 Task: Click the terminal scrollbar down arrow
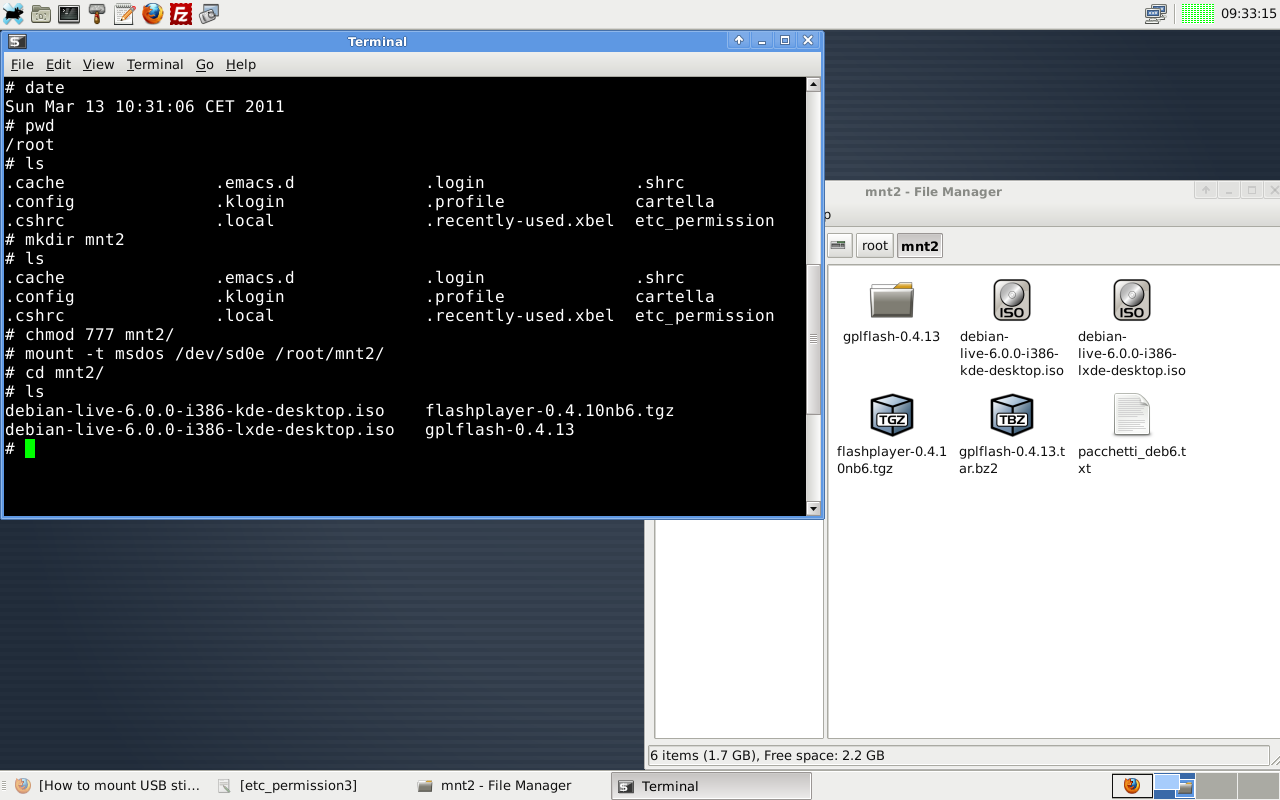click(813, 509)
